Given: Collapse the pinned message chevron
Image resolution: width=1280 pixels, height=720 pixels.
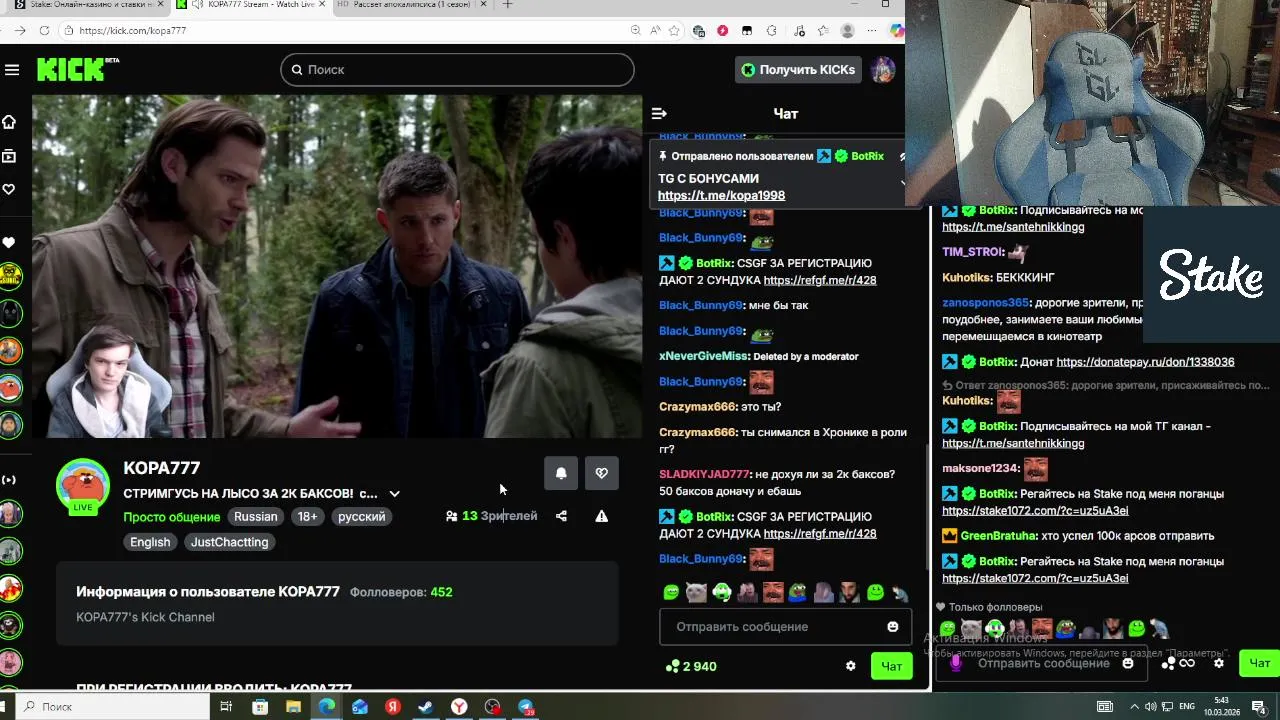Looking at the screenshot, I should 902,184.
